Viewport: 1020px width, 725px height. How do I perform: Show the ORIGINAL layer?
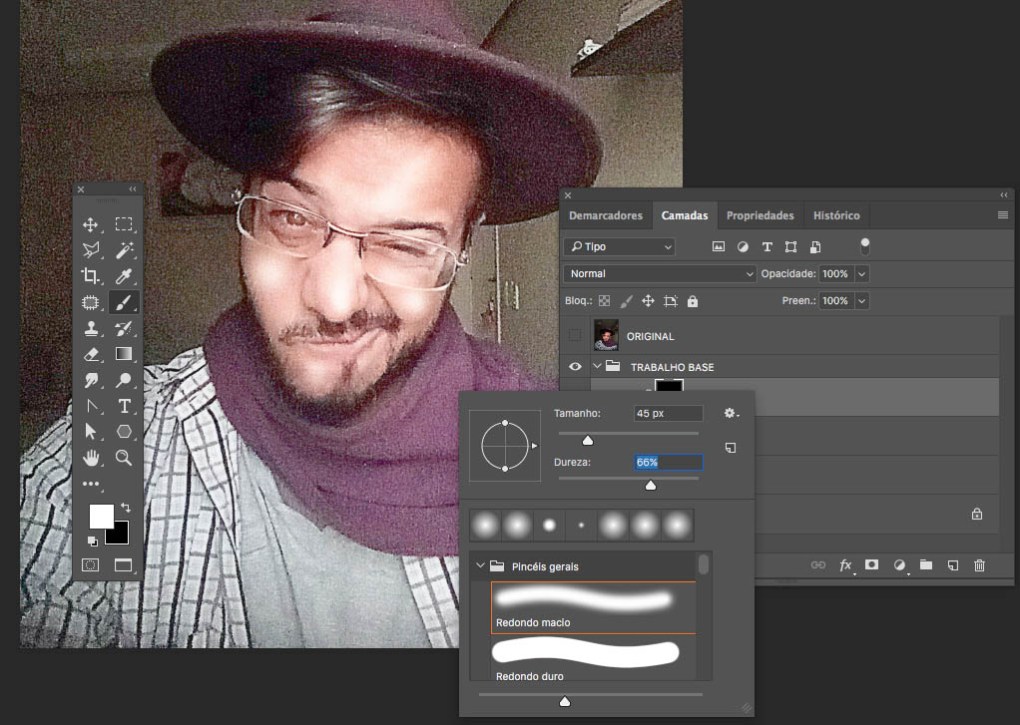pyautogui.click(x=575, y=336)
